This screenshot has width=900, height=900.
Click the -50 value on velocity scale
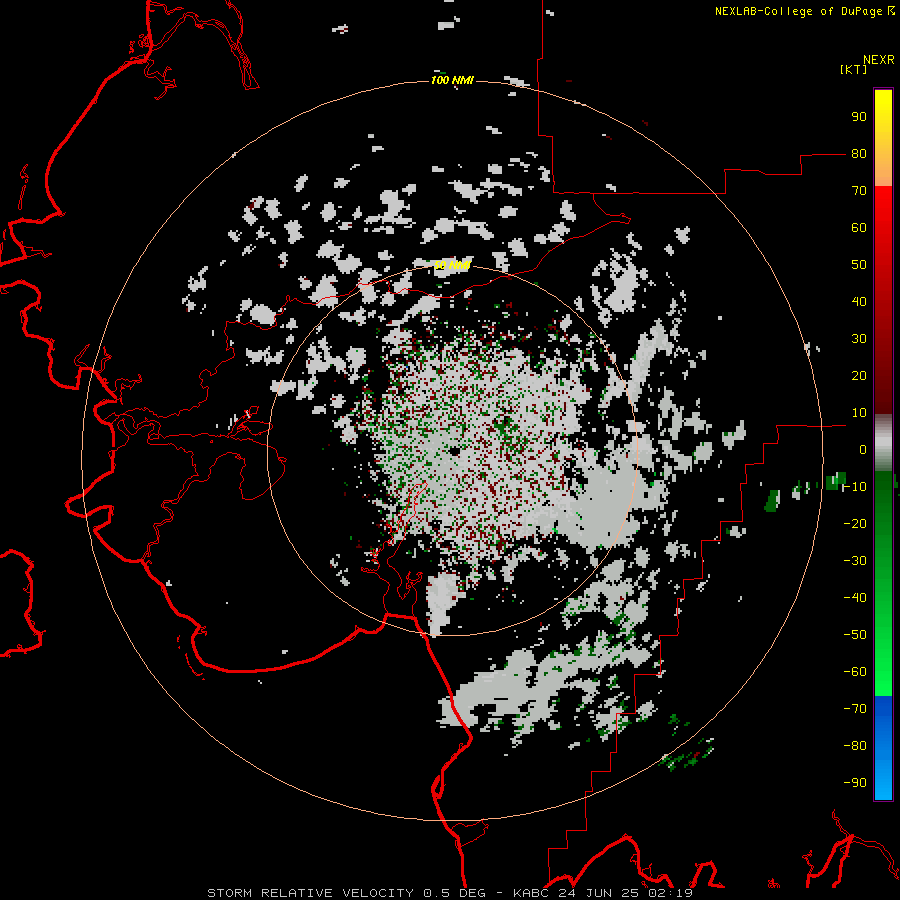[x=855, y=634]
